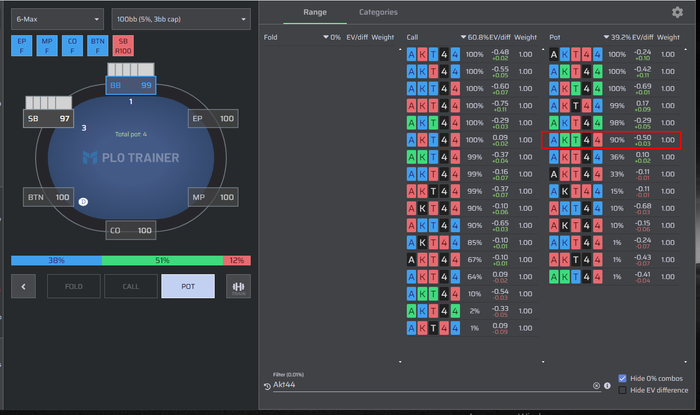Select the Call combo row with 85%
700x415 pixels.
click(471, 243)
